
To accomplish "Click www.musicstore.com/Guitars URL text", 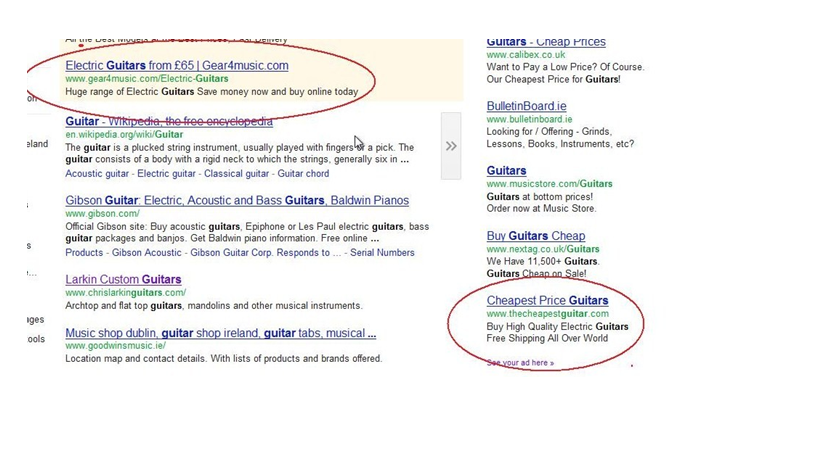I will (x=549, y=184).
